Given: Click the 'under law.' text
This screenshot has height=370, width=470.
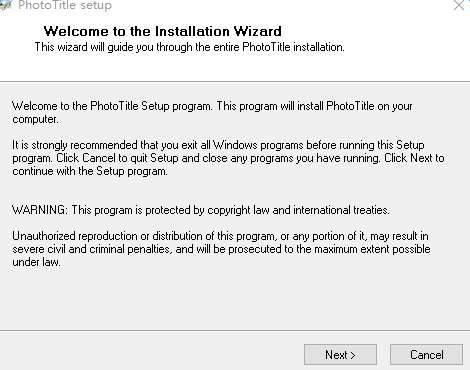Looking at the screenshot, I should (x=36, y=262).
